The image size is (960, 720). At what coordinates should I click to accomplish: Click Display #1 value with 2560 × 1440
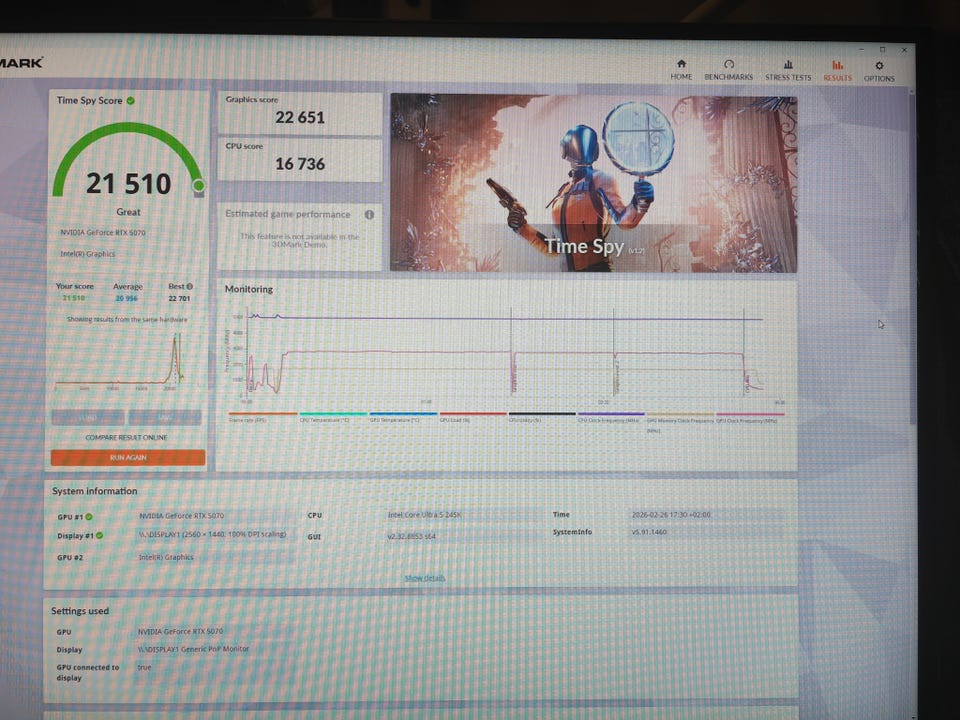212,534
